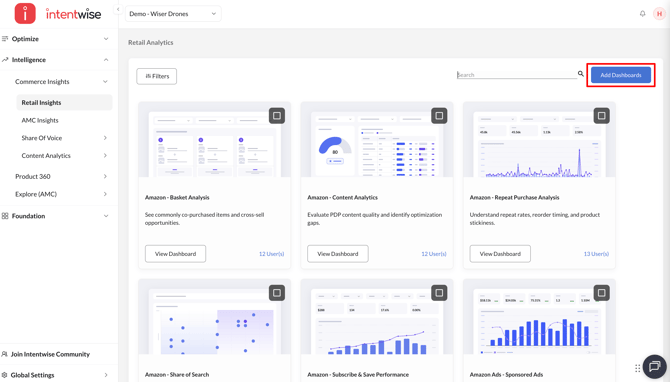
Task: Open the notifications bell icon
Action: click(642, 14)
